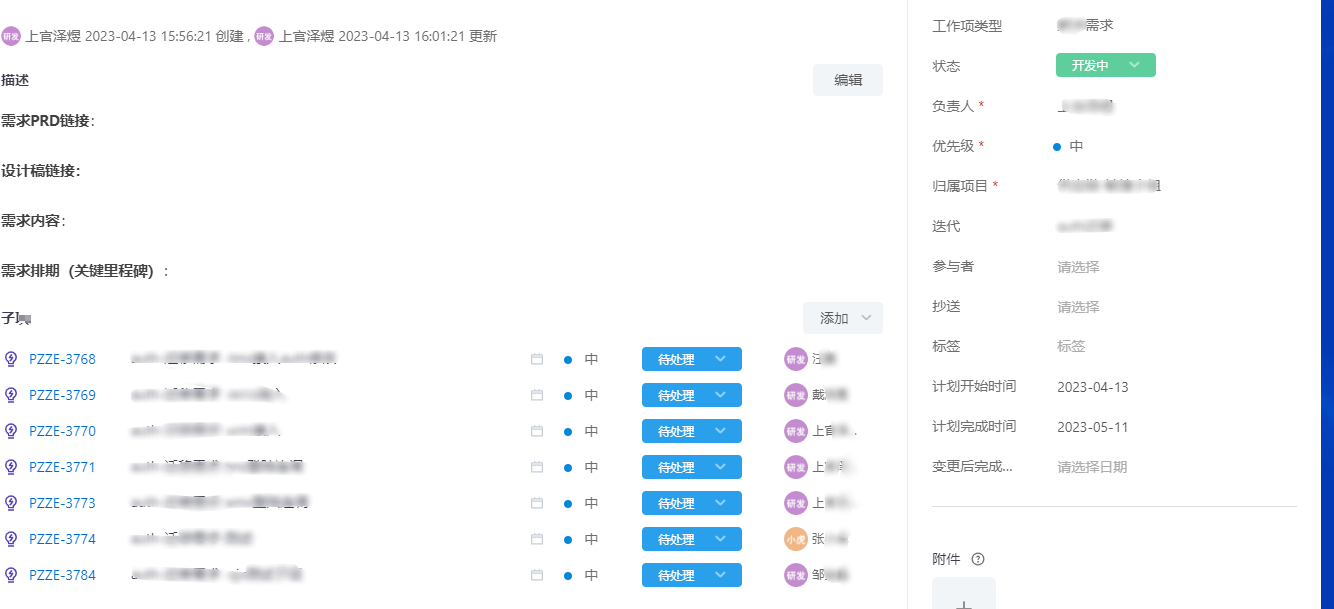
Task: Click the help icon next to 附件
Action: point(978,559)
